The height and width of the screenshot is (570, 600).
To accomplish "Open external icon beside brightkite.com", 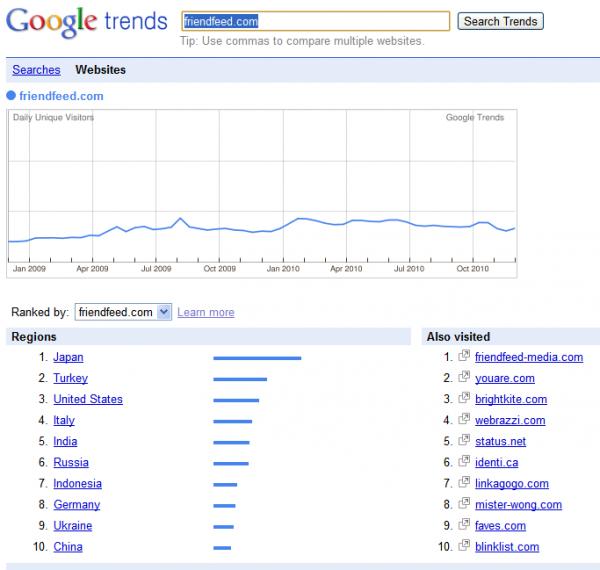I will click(x=464, y=398).
